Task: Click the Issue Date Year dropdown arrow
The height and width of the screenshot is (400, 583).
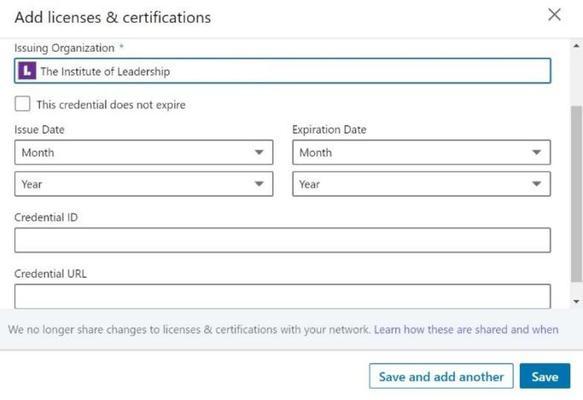Action: pyautogui.click(x=259, y=184)
